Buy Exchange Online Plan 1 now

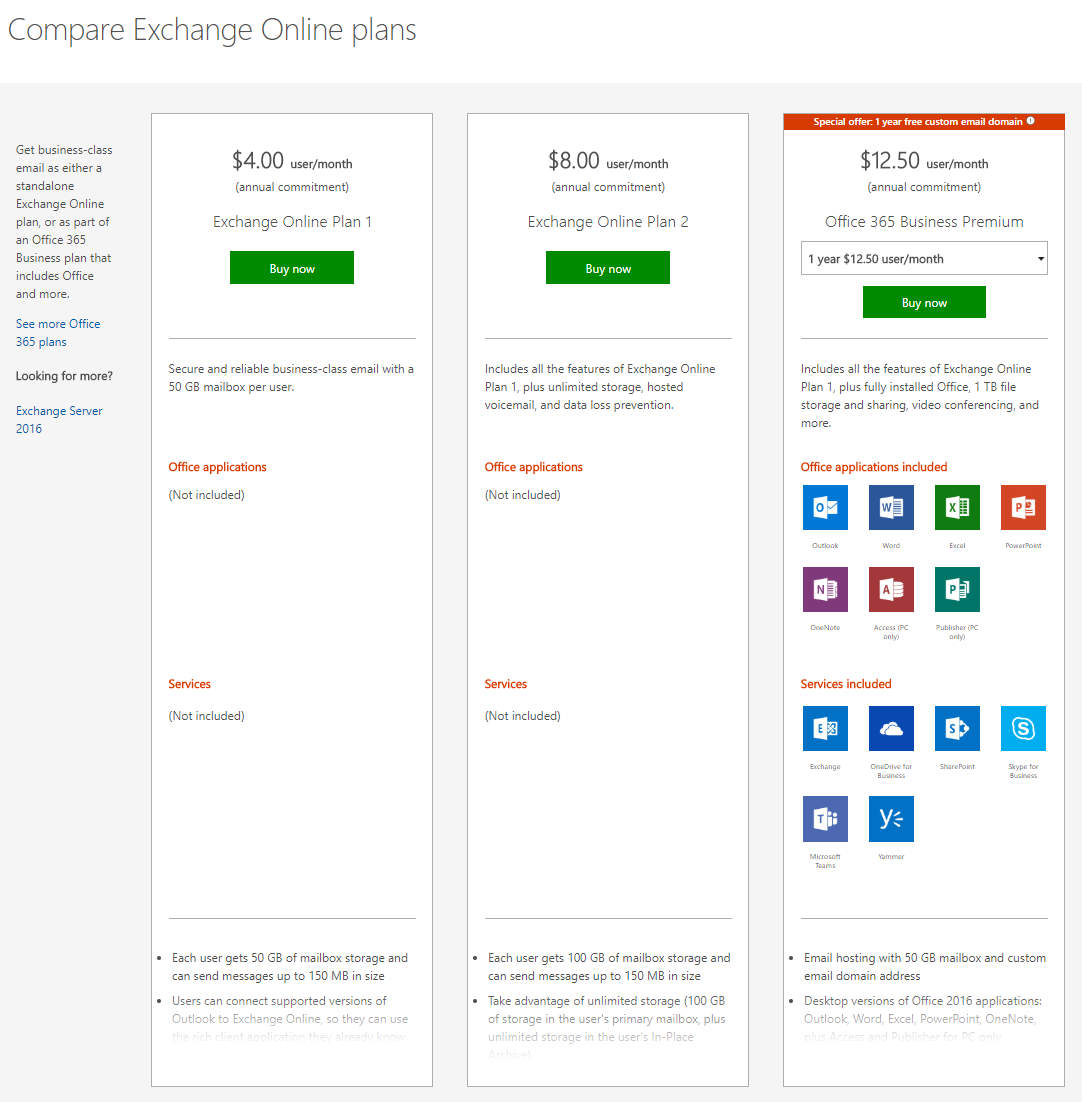coord(292,268)
